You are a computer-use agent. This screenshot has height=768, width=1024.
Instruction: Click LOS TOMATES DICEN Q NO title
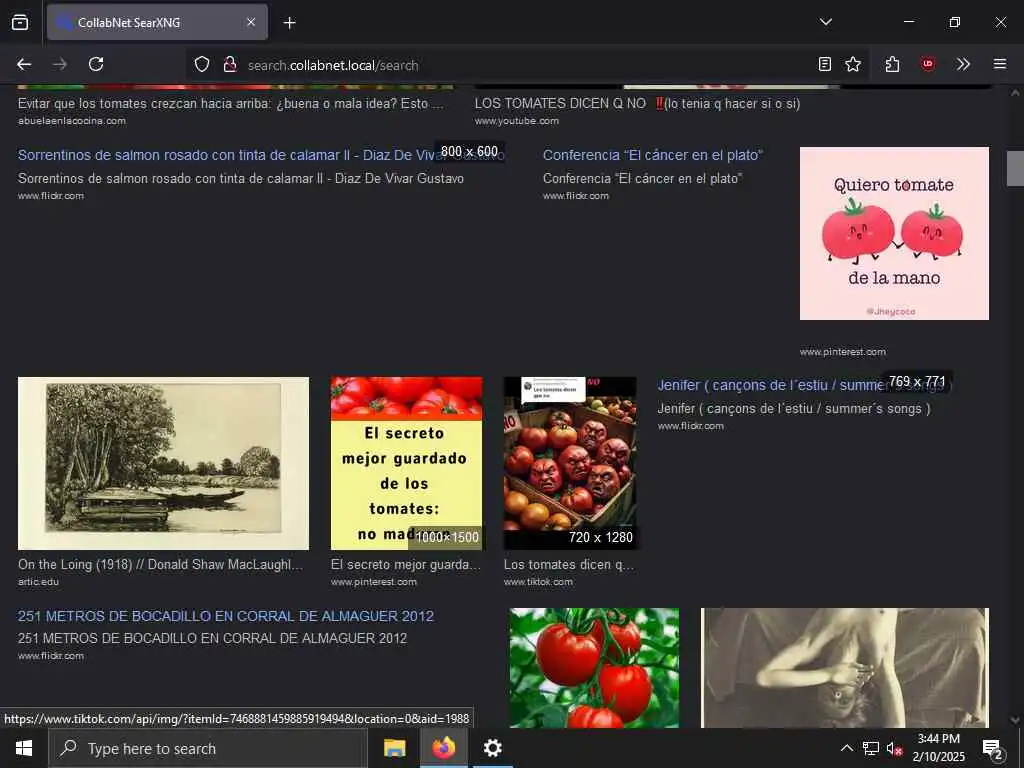pyautogui.click(x=637, y=103)
